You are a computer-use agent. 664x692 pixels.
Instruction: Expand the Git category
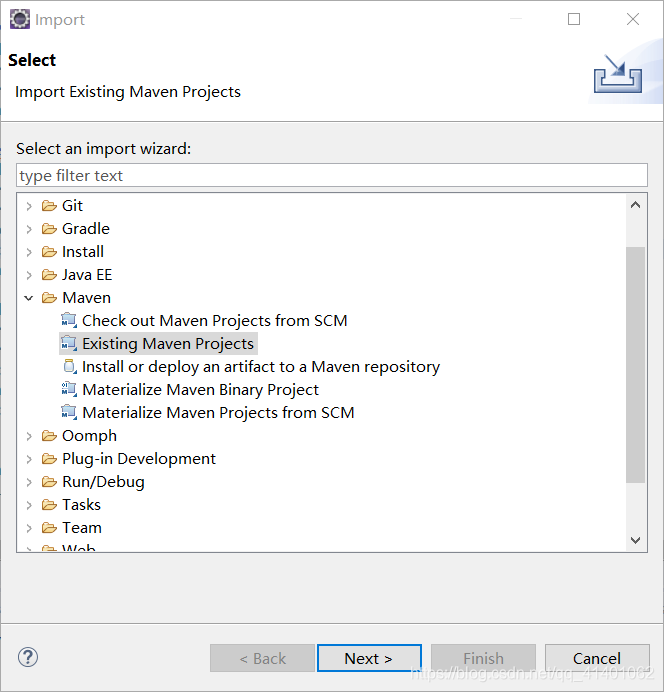pos(29,206)
